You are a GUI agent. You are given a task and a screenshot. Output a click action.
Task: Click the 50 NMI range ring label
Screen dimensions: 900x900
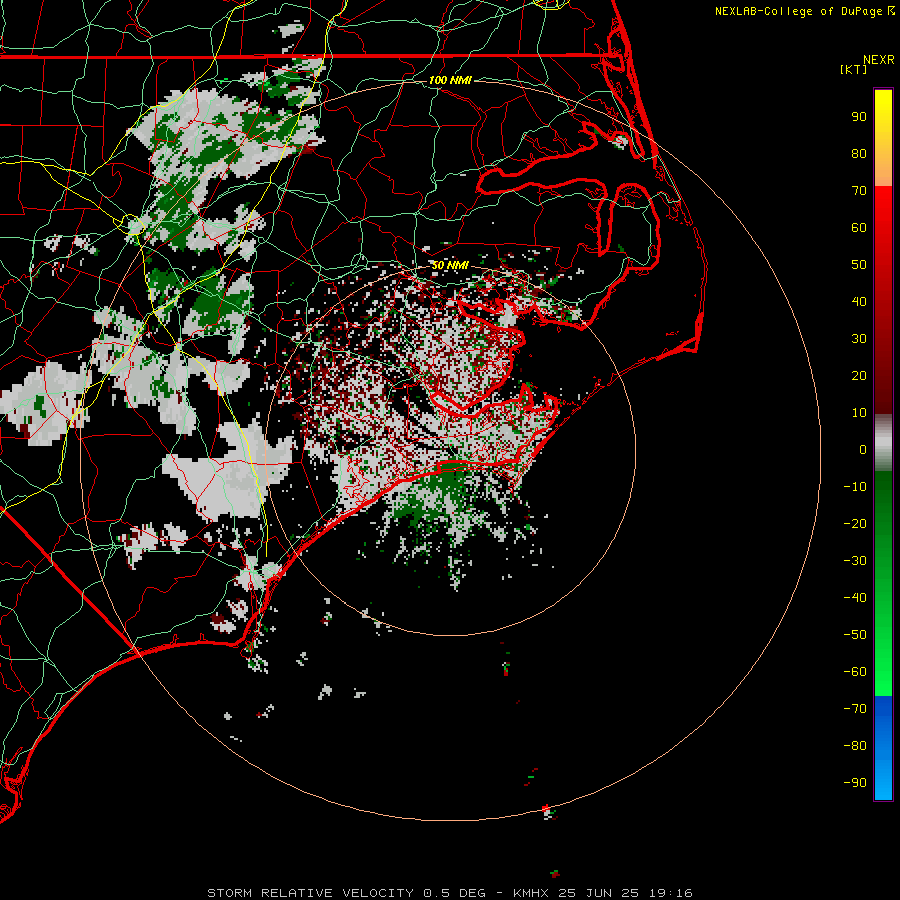pyautogui.click(x=450, y=265)
